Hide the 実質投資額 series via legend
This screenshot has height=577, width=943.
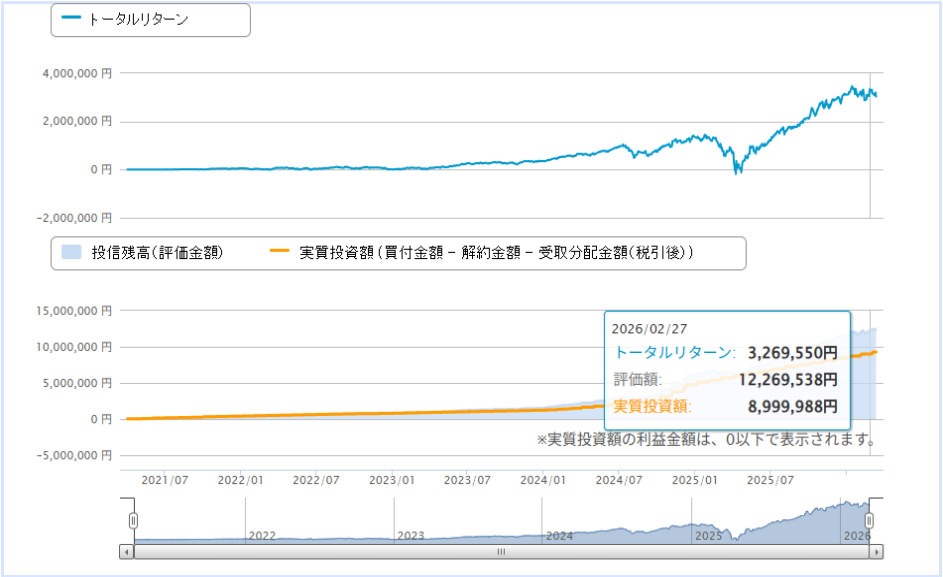(x=495, y=253)
